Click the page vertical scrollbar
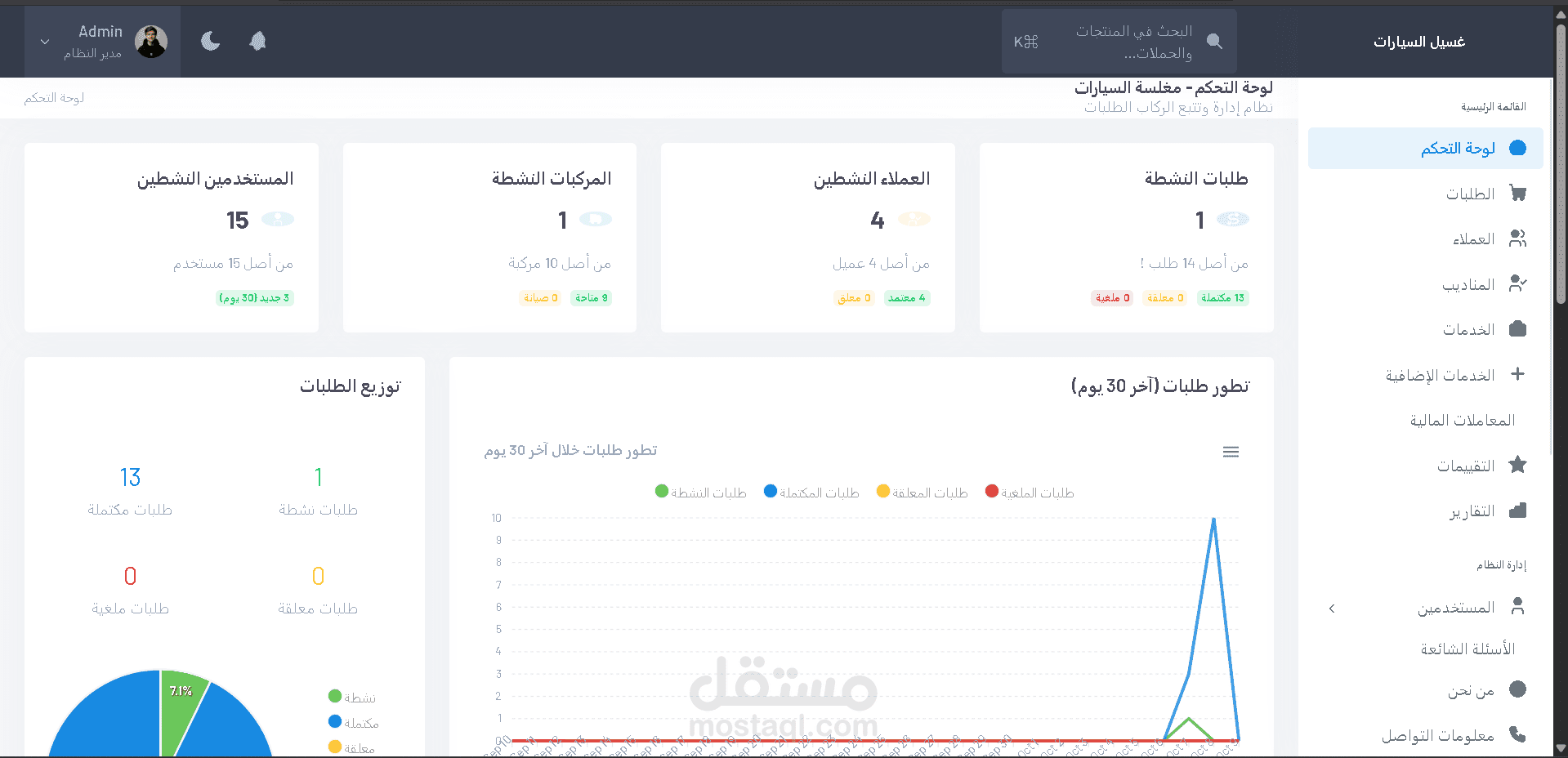 coord(1561,163)
